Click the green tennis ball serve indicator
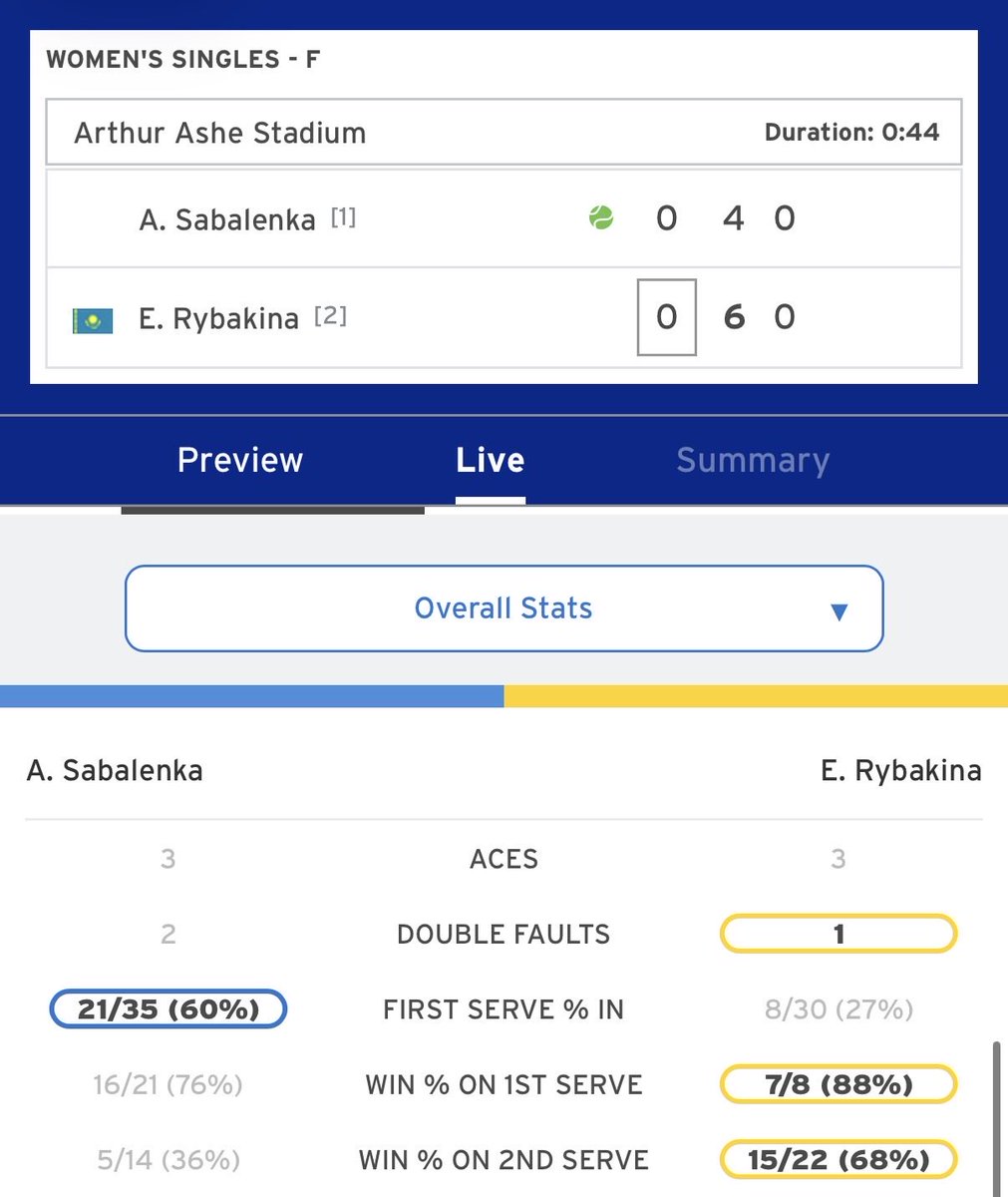The width and height of the screenshot is (1008, 1197). [x=601, y=217]
